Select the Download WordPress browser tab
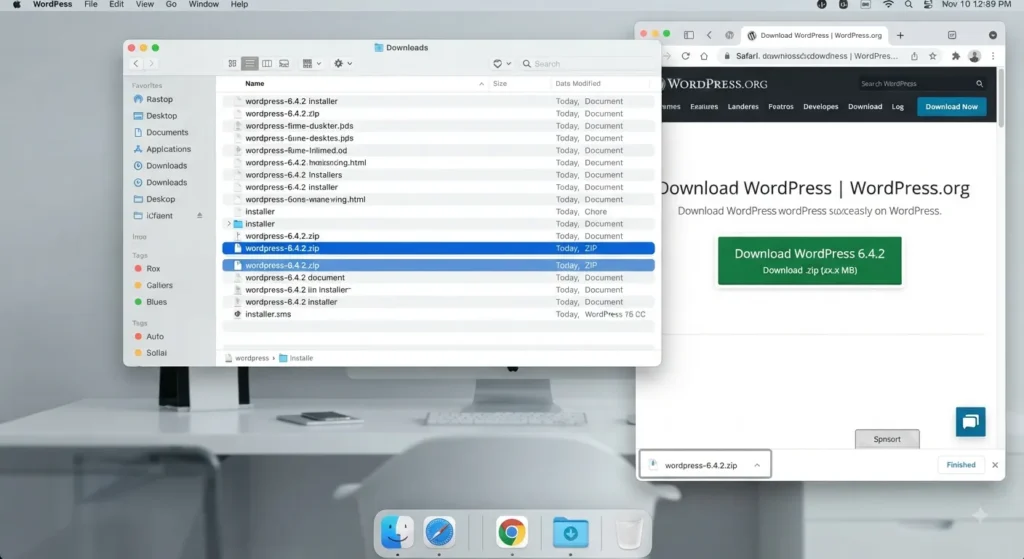Screen dimensions: 1024x559 pos(814,35)
